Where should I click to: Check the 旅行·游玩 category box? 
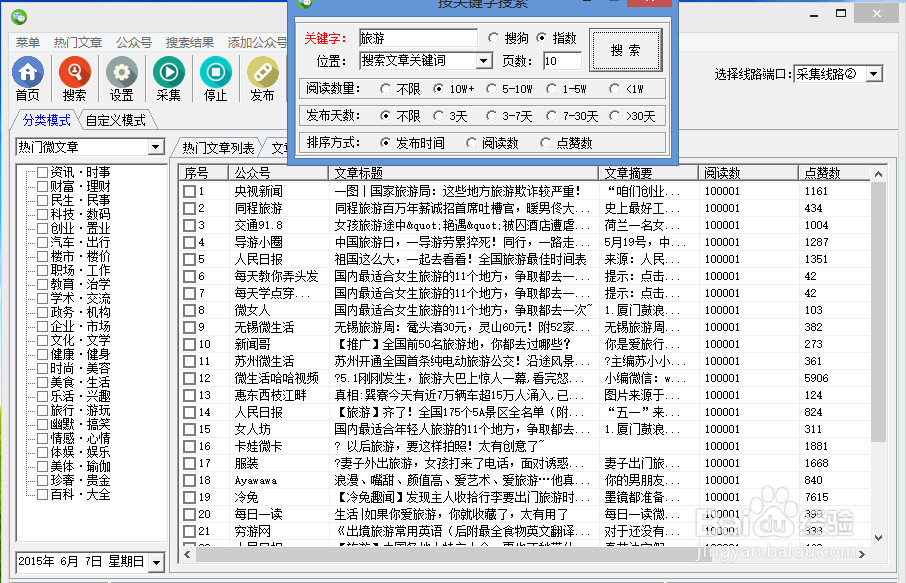tap(42, 410)
